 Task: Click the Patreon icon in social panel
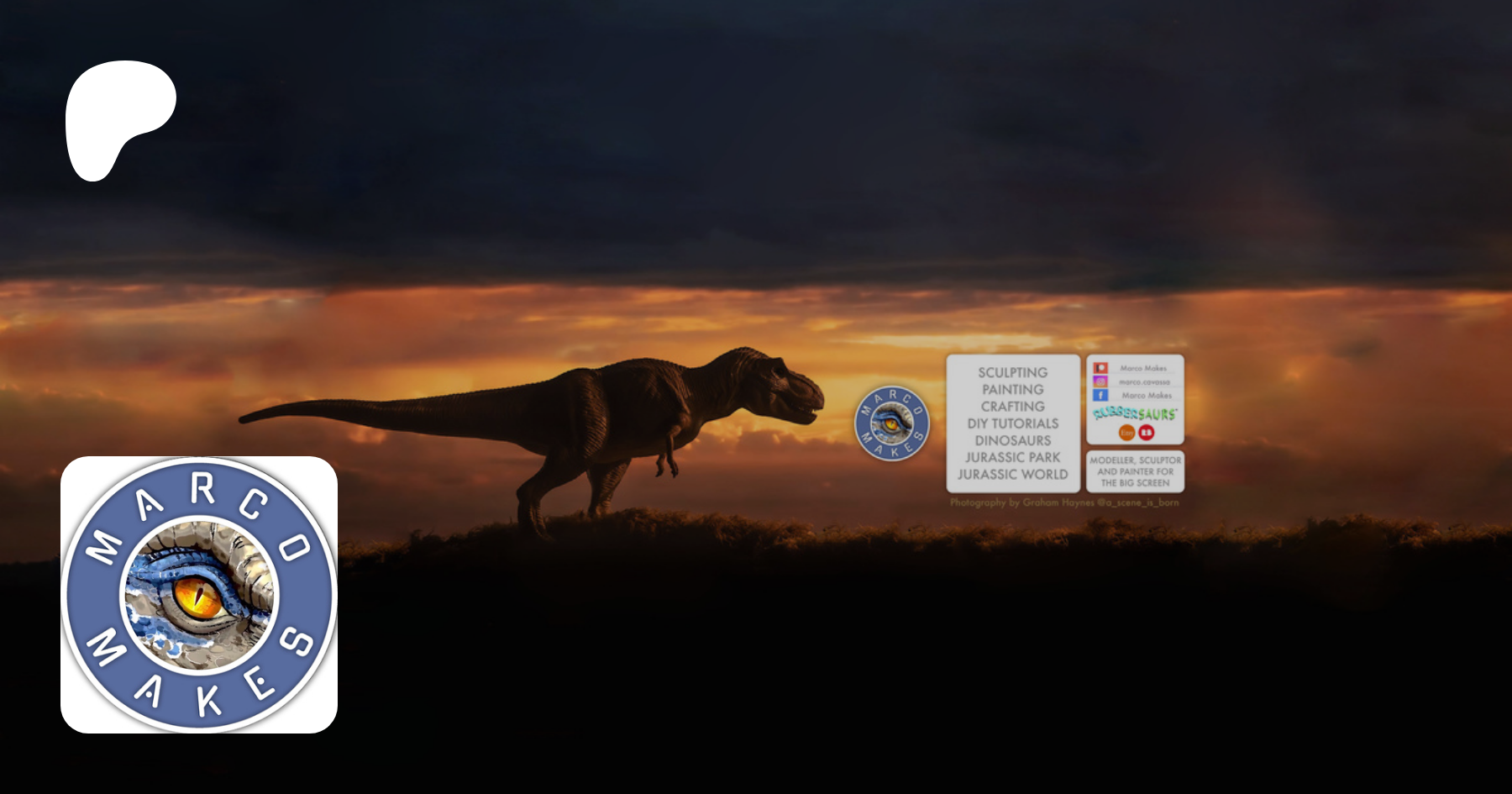(1100, 368)
